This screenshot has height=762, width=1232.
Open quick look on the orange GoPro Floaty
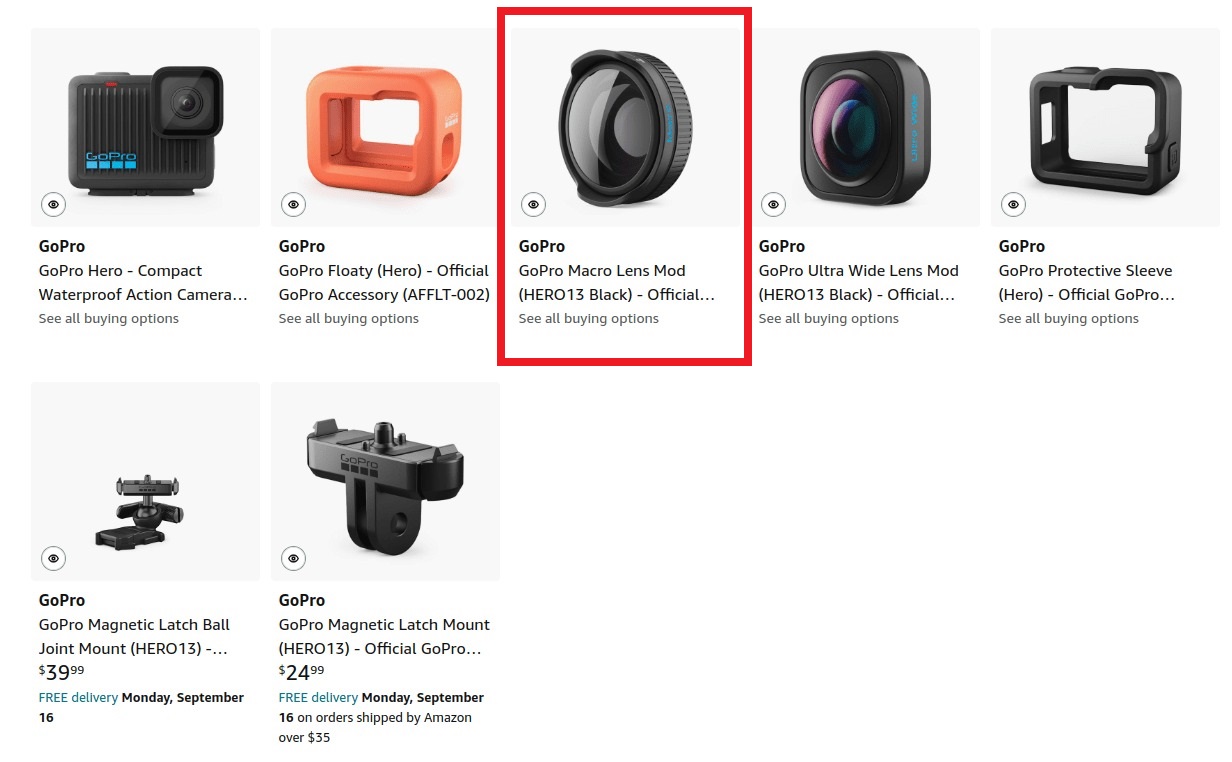coord(293,204)
